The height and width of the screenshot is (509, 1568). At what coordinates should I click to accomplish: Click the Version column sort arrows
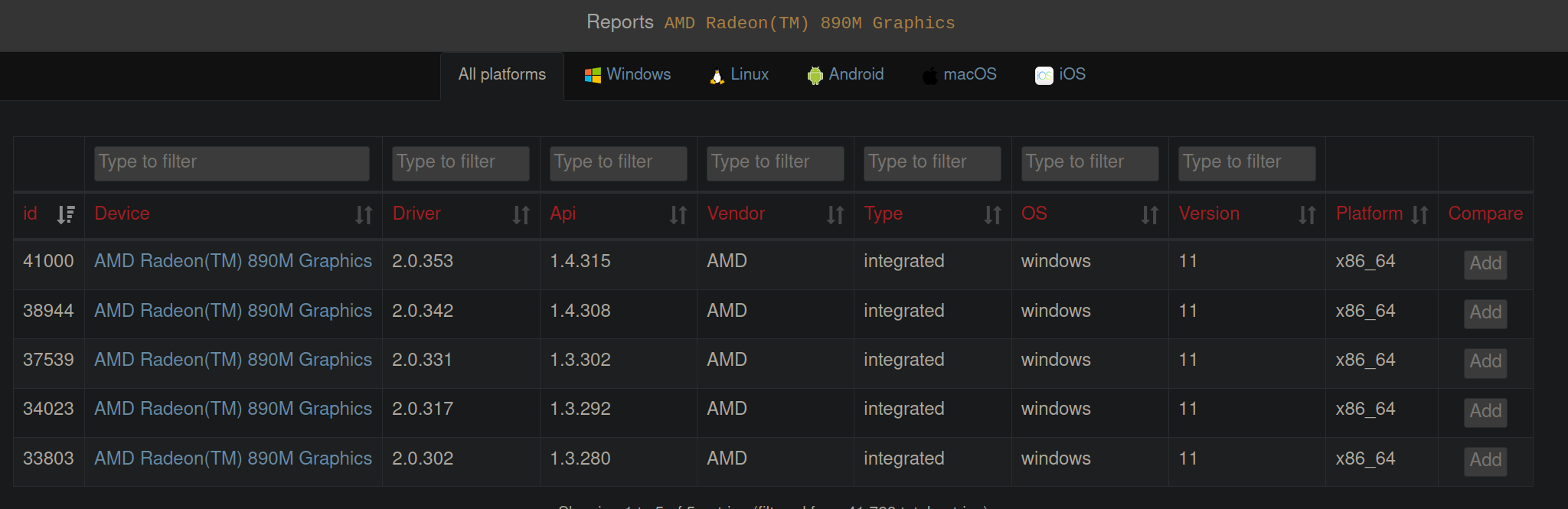[1307, 215]
